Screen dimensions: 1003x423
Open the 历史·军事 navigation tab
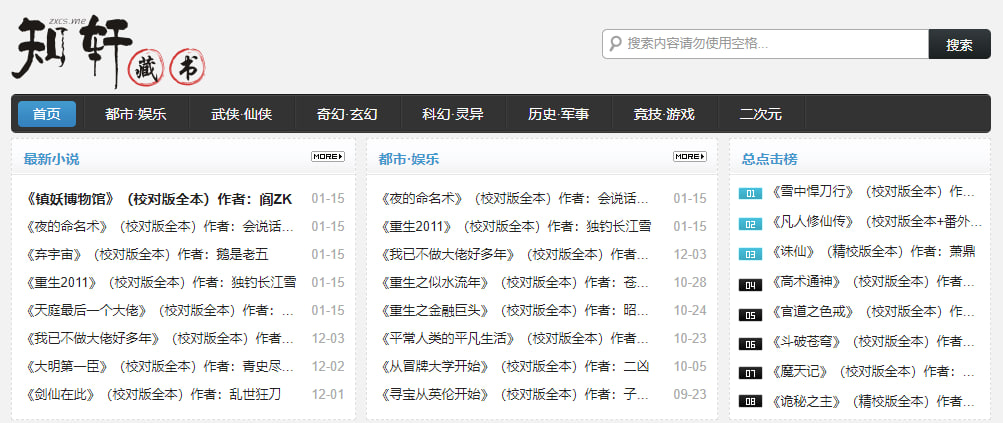pos(558,114)
